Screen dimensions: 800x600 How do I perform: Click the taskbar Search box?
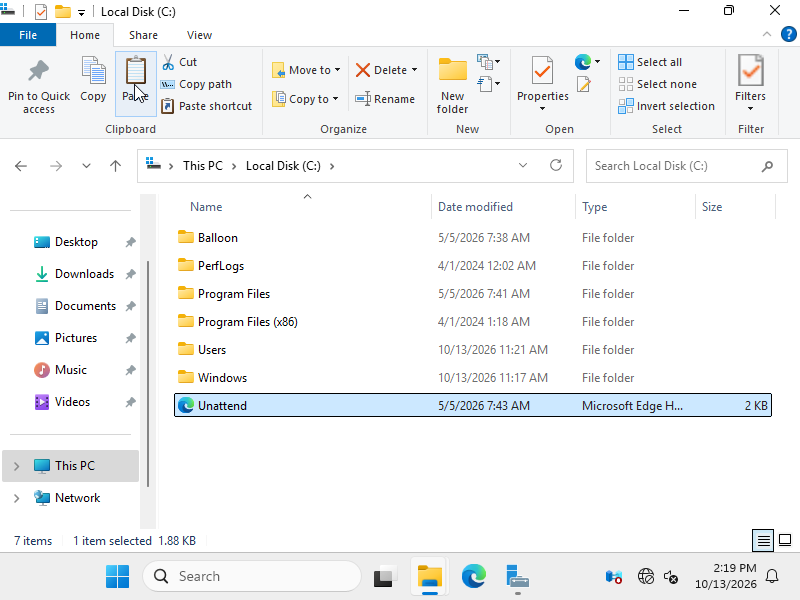pos(252,577)
